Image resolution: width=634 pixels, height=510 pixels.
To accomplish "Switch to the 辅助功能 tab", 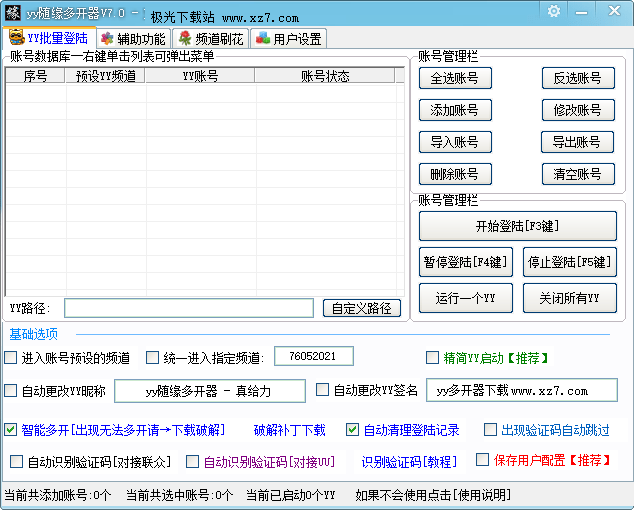I will (133, 39).
